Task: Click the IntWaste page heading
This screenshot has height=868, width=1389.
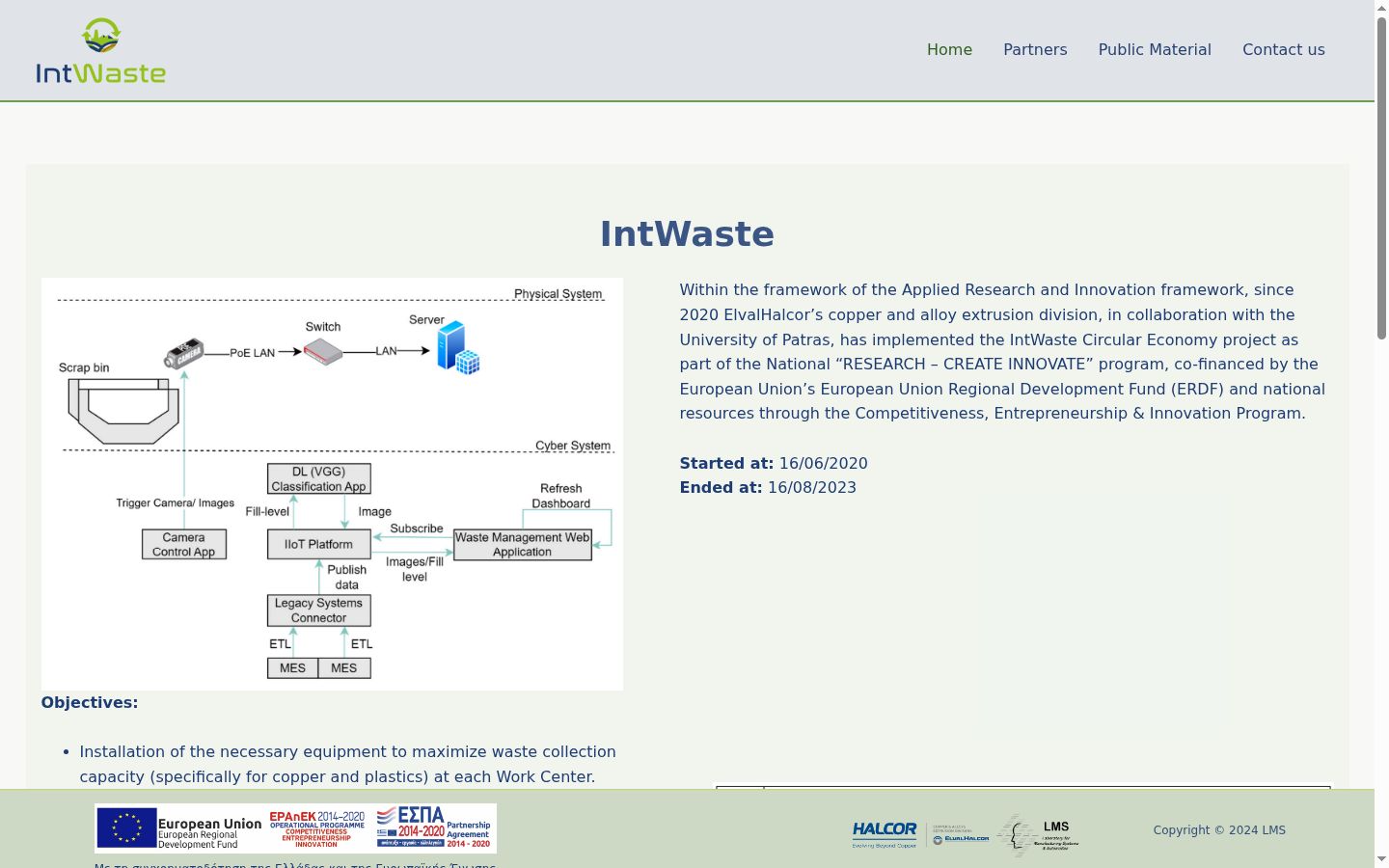Action: (687, 234)
